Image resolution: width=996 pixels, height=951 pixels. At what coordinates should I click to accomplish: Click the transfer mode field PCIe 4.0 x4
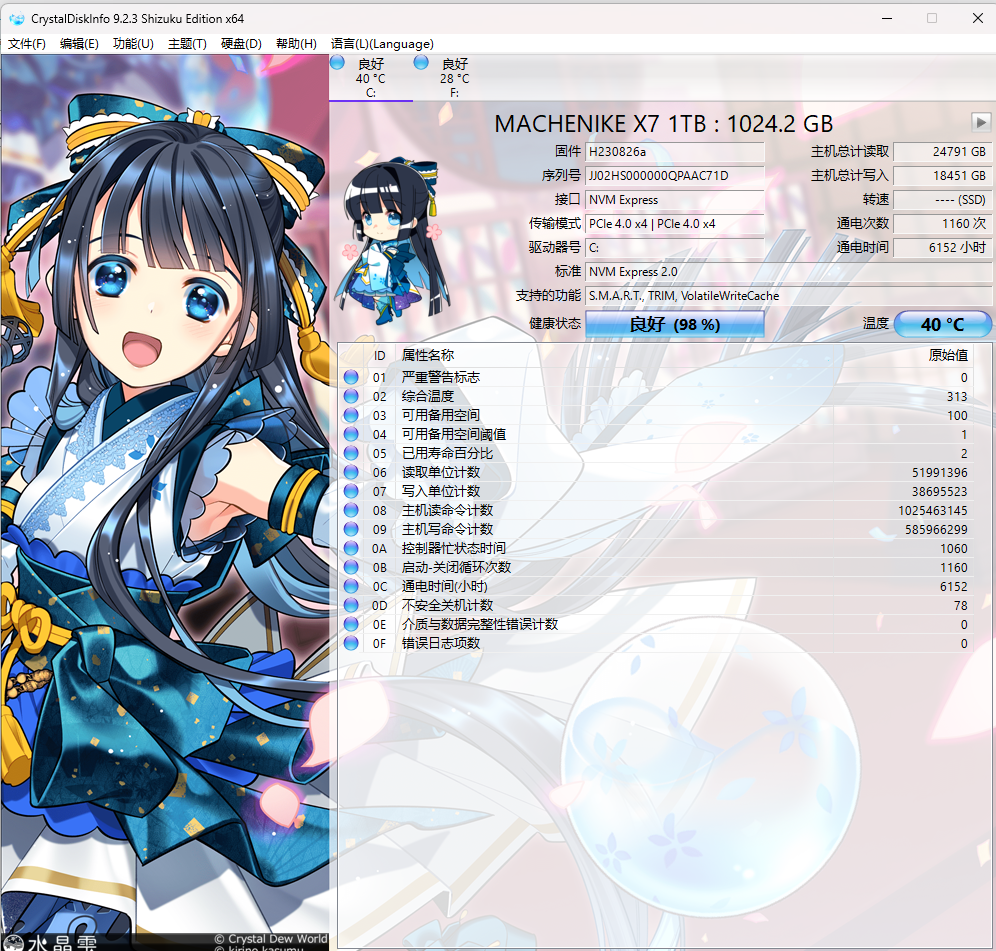click(x=675, y=224)
